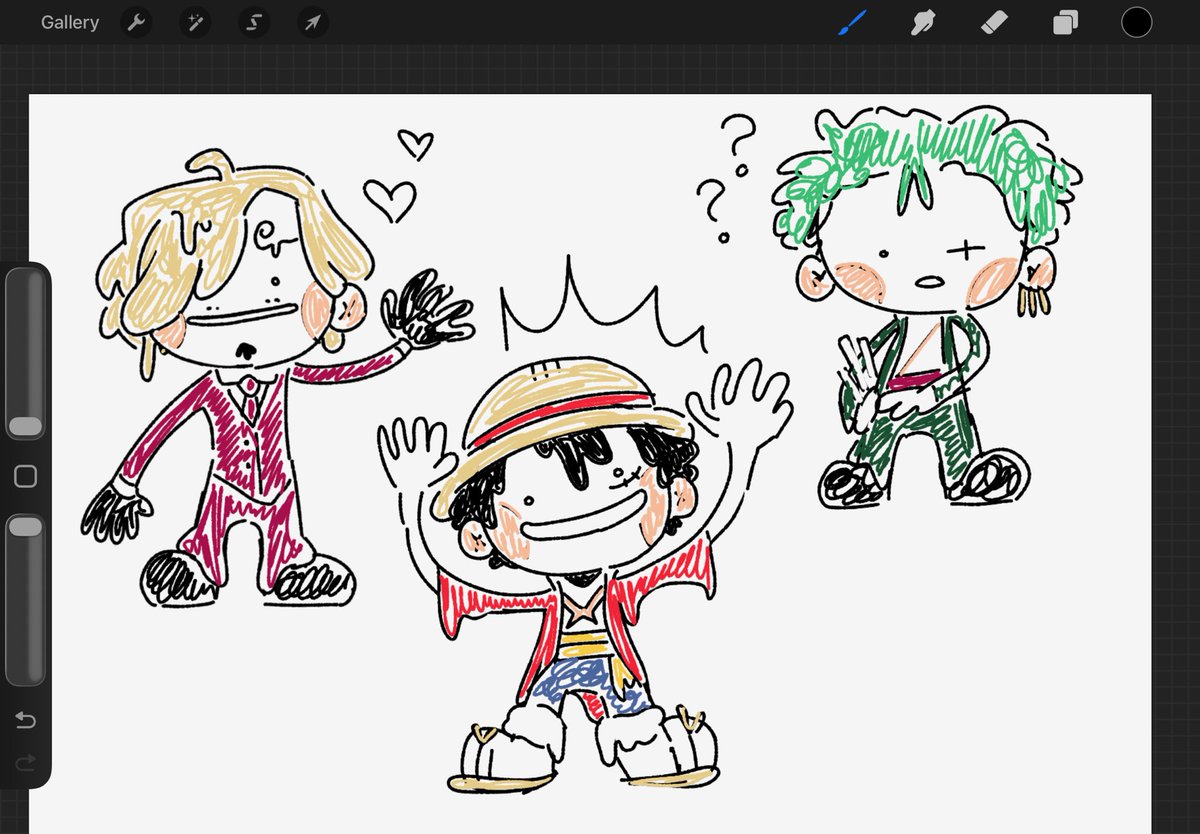This screenshot has height=834, width=1200.
Task: Open the Actions wrench menu
Action: [136, 22]
